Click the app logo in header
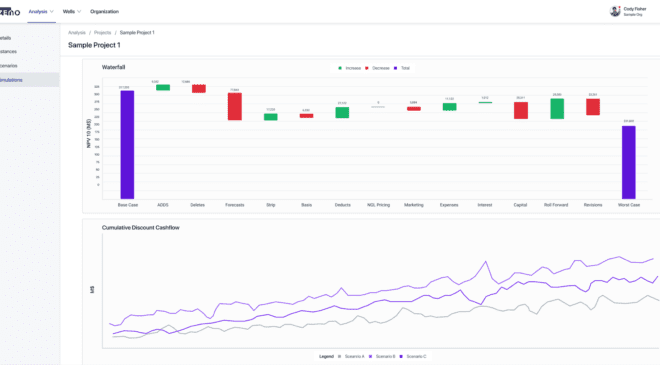This screenshot has width=660, height=365. (10, 11)
